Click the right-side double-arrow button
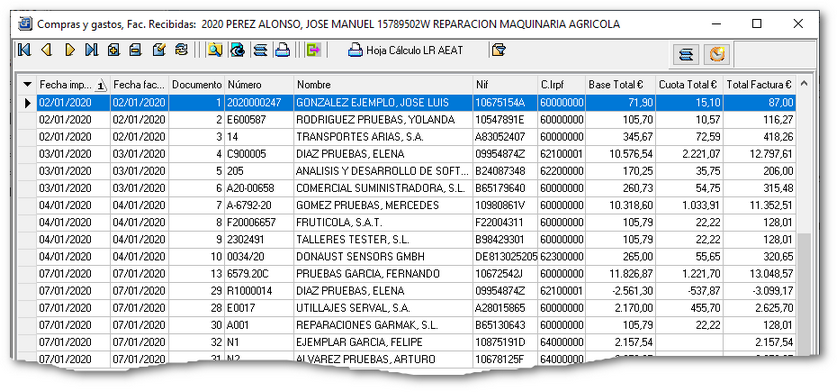 click(x=687, y=54)
